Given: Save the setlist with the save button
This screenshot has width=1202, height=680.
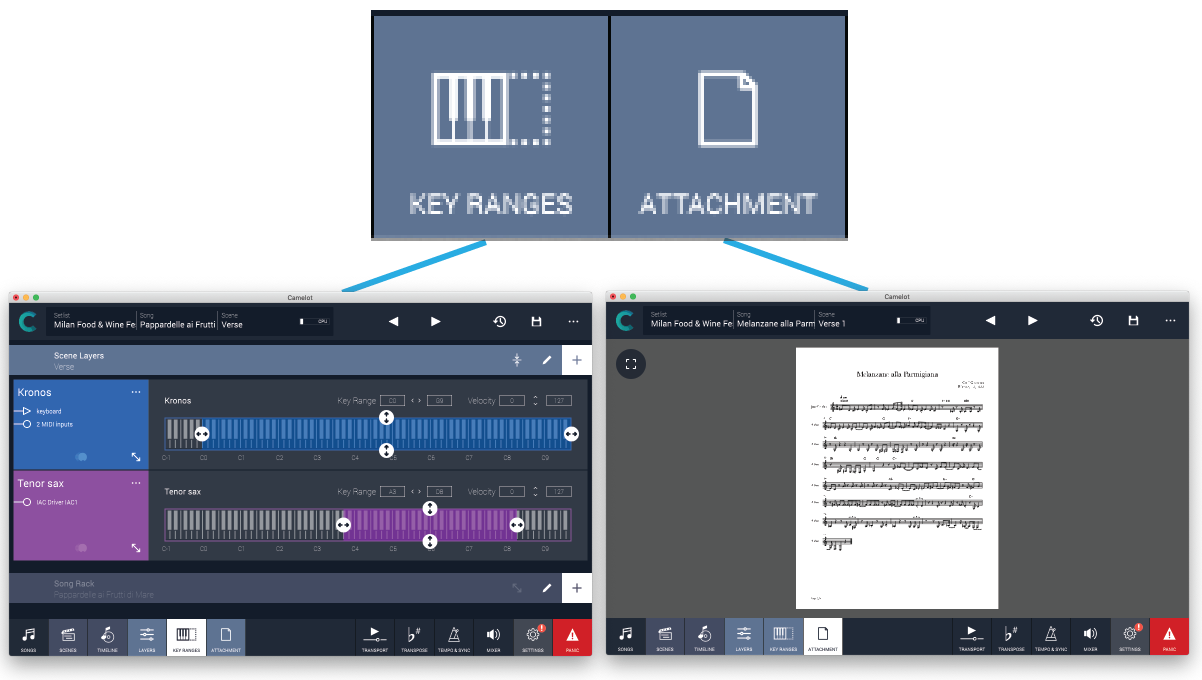Looking at the screenshot, I should point(536,321).
